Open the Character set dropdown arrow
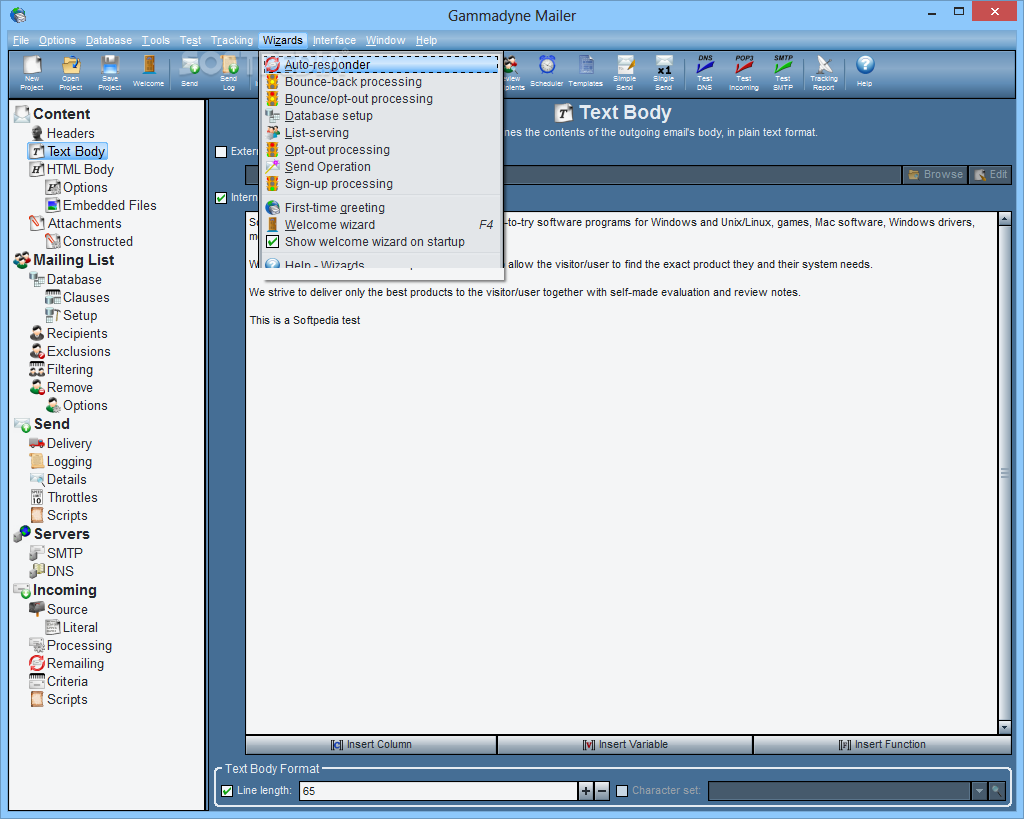The image size is (1024, 819). point(979,791)
